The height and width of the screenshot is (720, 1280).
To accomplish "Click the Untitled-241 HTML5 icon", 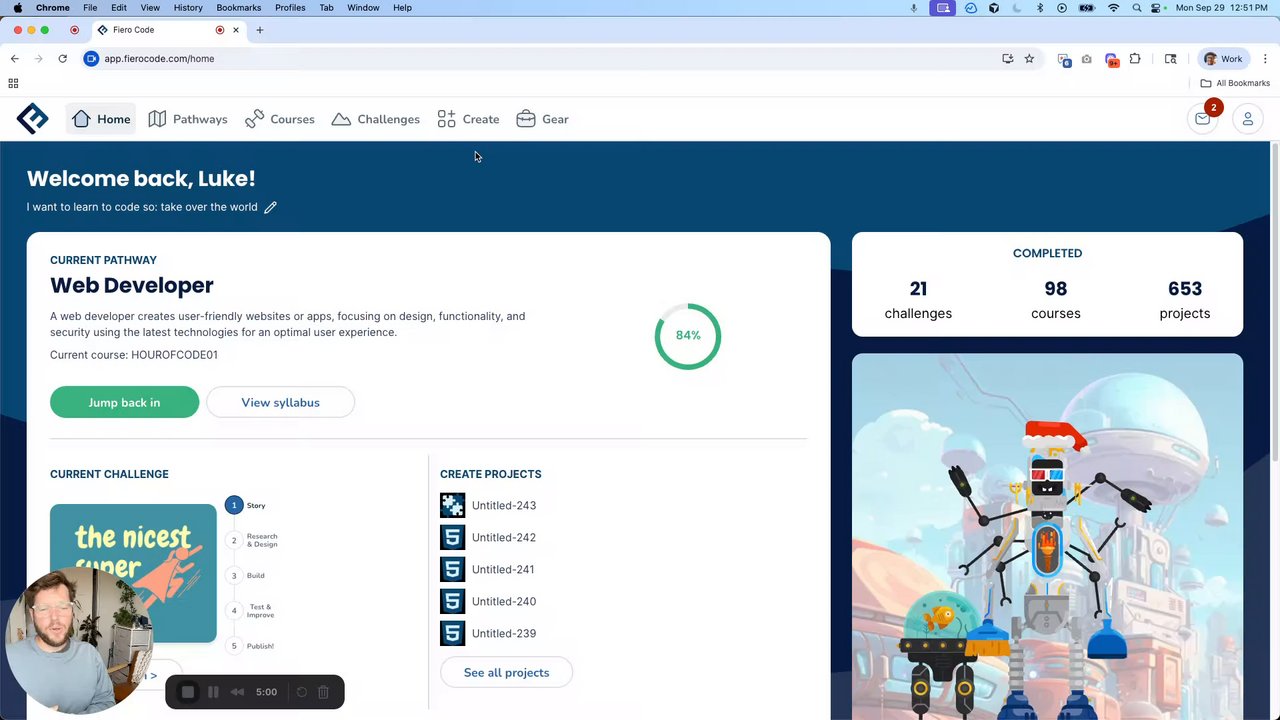I will 452,569.
